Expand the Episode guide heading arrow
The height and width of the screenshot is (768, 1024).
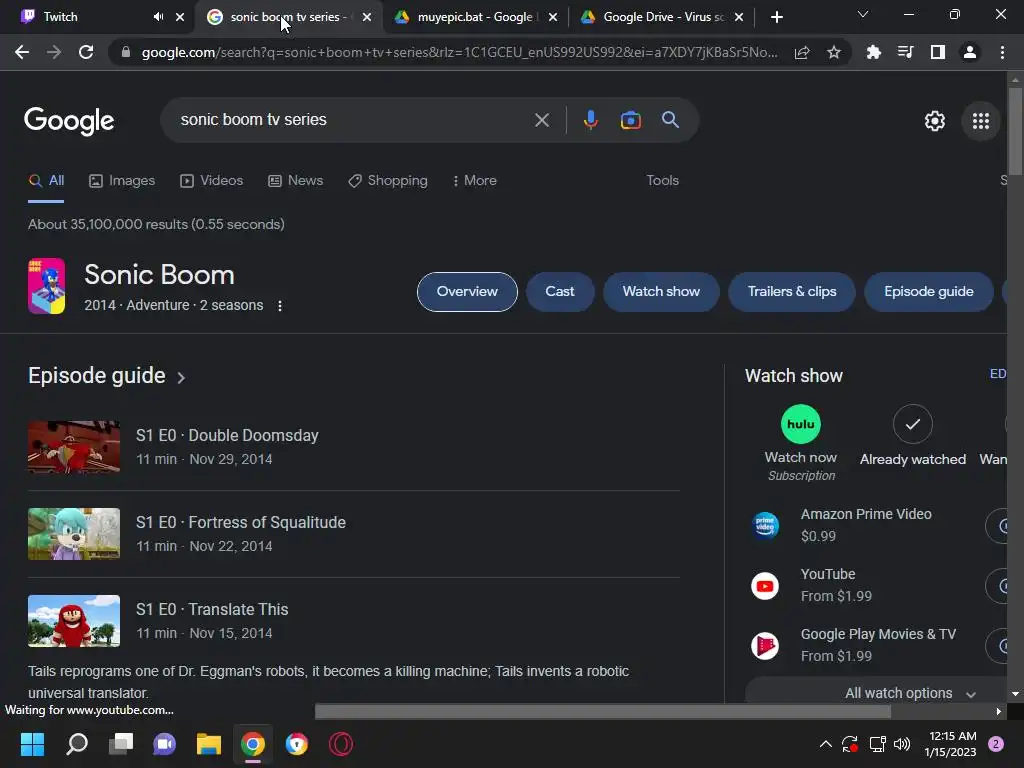[181, 377]
